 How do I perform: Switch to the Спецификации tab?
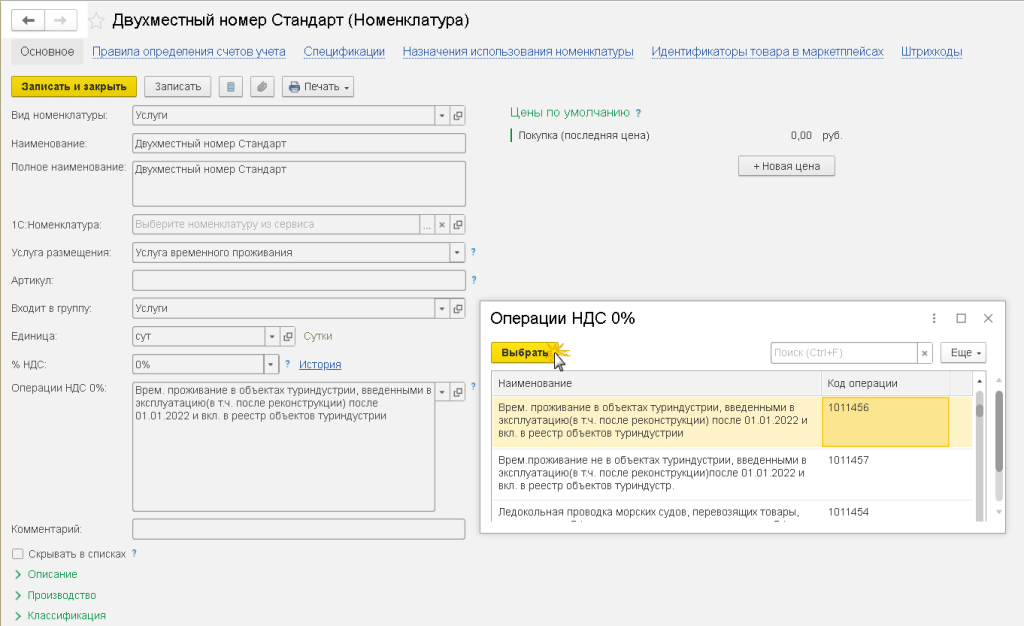(x=344, y=52)
